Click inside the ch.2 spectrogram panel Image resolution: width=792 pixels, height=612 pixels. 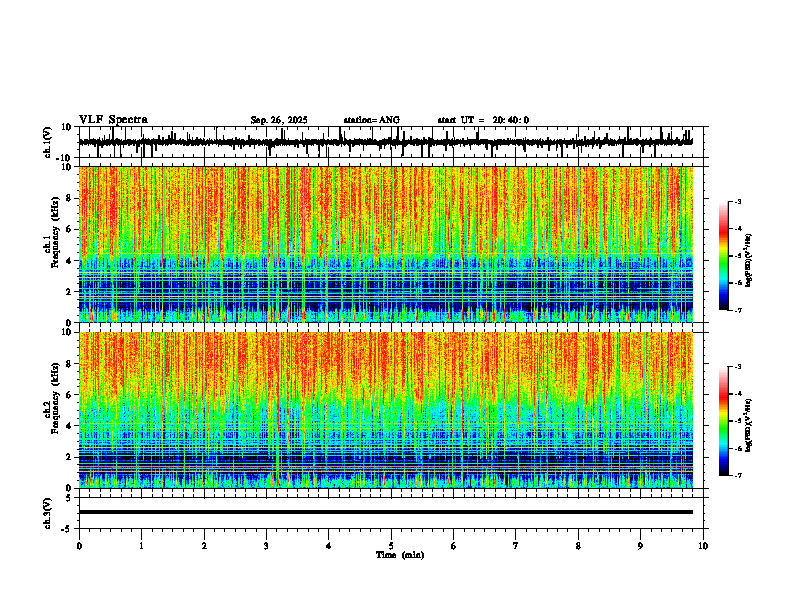pos(386,410)
